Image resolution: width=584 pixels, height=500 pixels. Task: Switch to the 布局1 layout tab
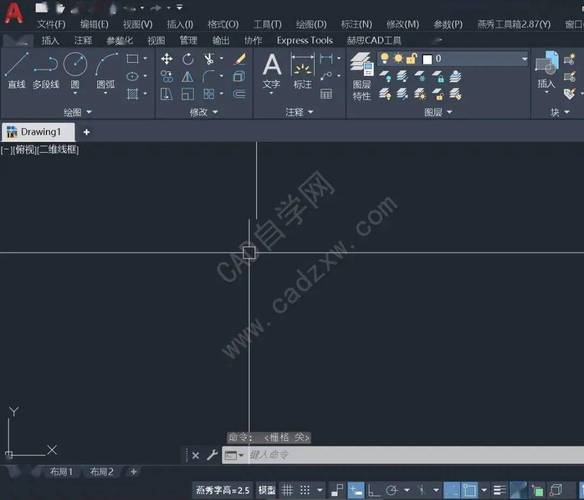61,472
